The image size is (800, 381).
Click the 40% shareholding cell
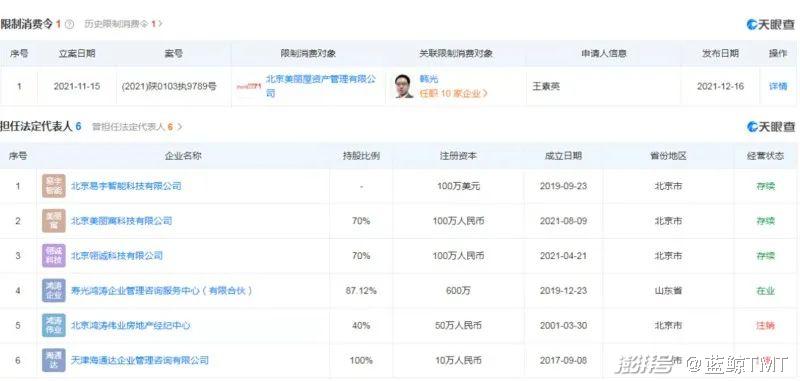click(361, 325)
